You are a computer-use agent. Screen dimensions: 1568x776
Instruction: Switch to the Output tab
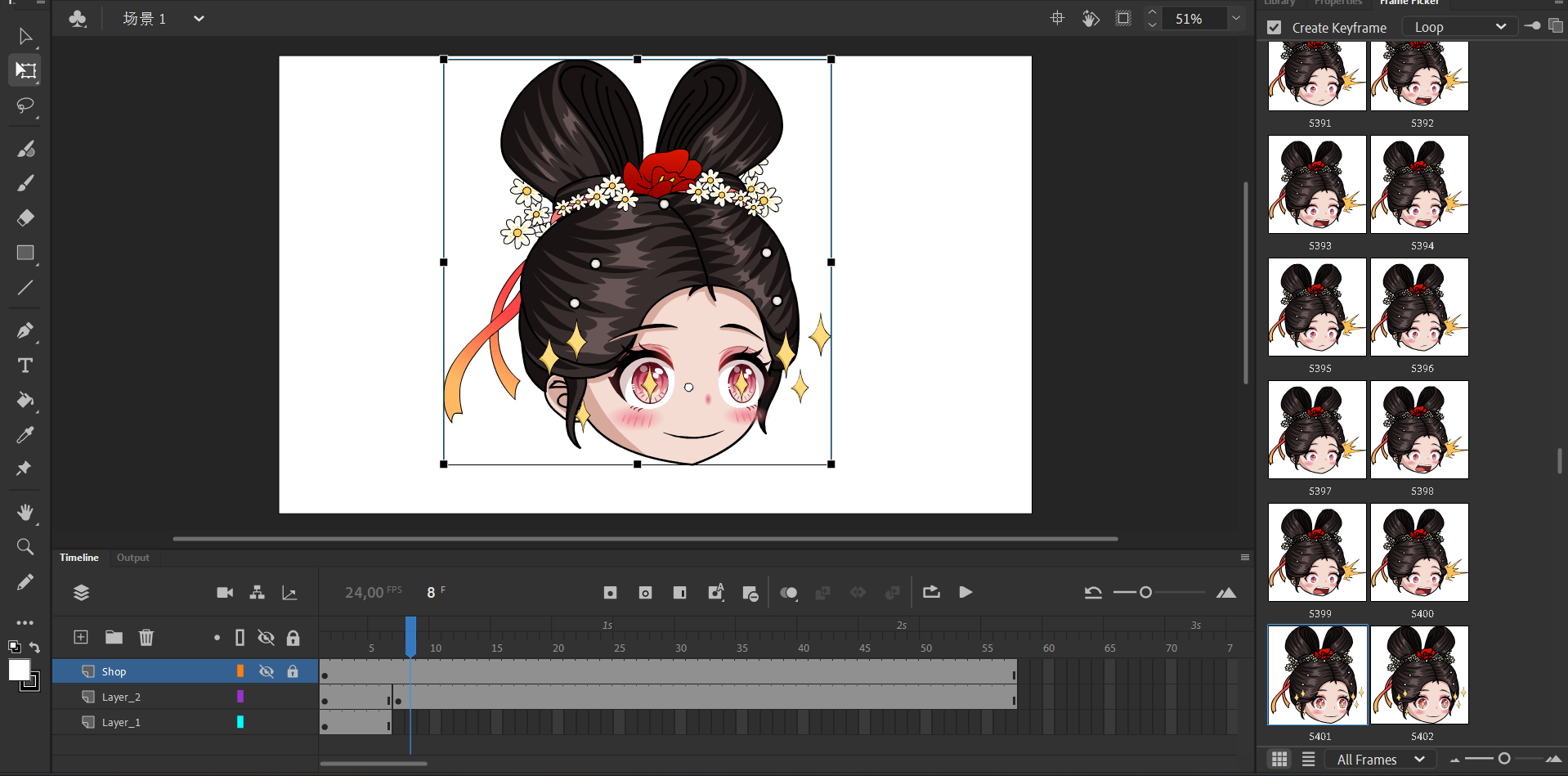(132, 558)
